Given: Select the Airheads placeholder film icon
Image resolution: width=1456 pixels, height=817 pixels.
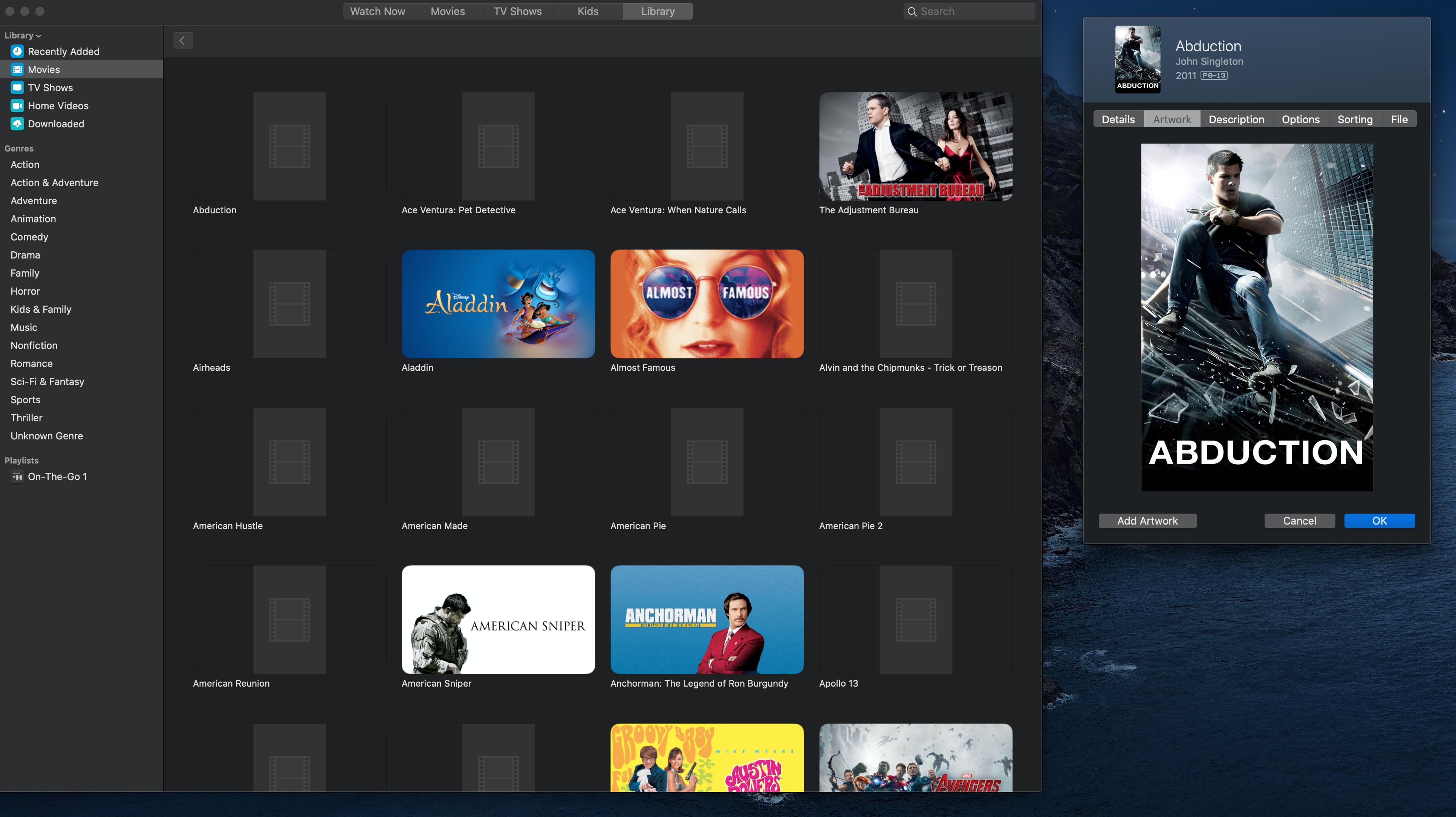Looking at the screenshot, I should tap(289, 304).
